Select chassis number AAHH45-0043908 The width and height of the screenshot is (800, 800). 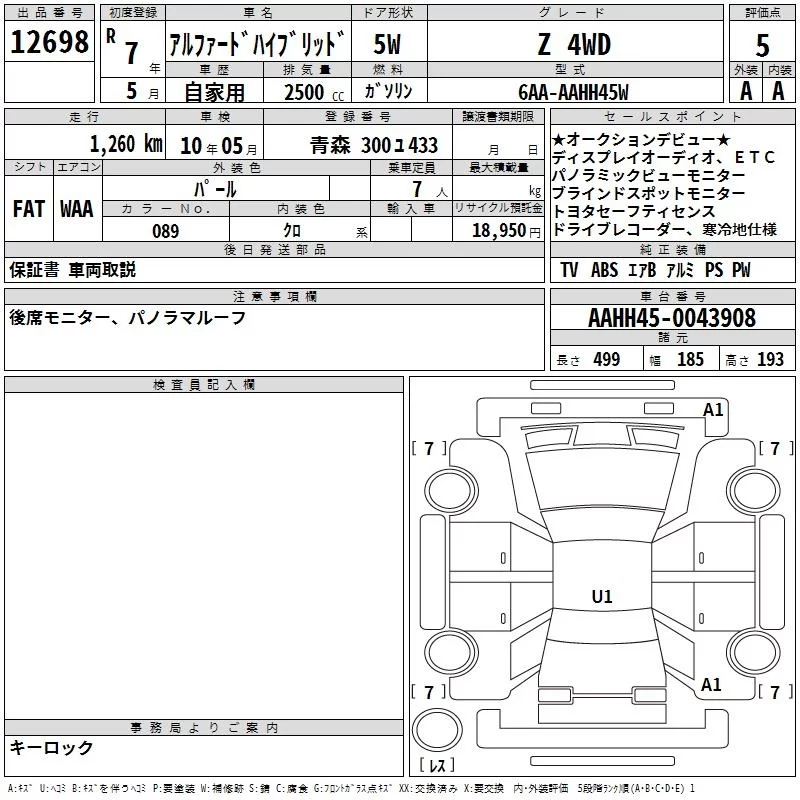pos(672,318)
